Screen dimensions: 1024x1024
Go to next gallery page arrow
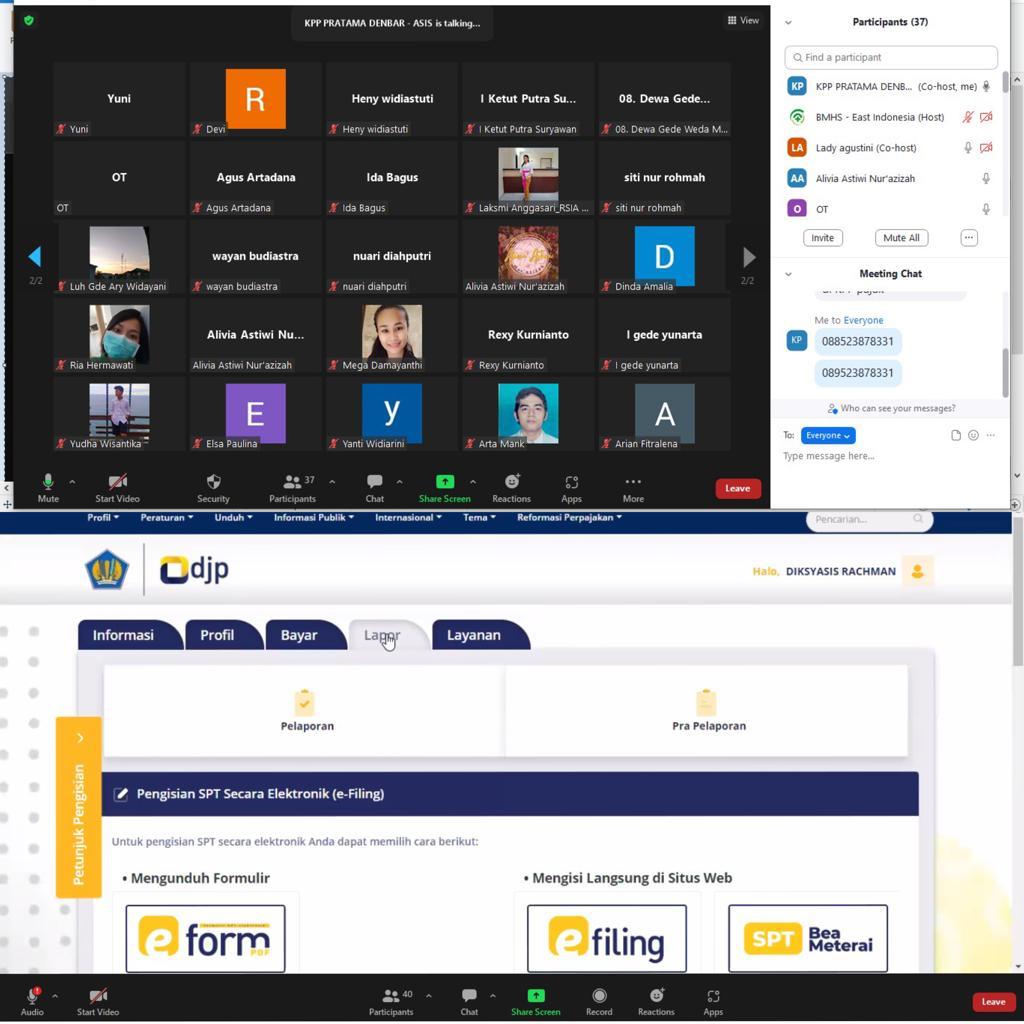click(748, 257)
